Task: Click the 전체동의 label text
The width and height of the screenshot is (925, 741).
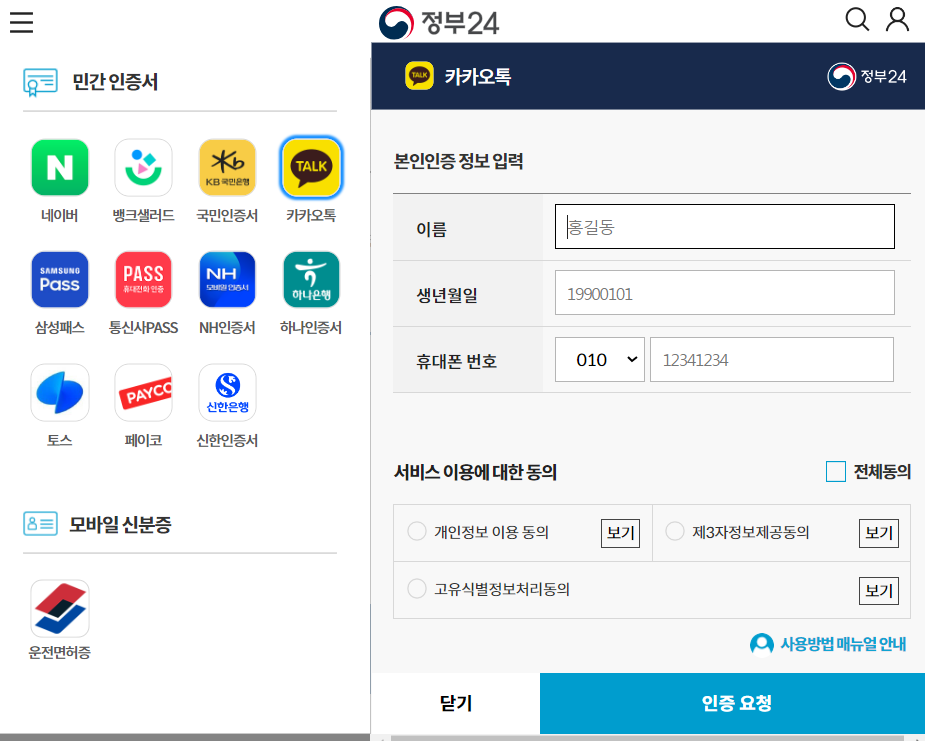Action: (882, 472)
